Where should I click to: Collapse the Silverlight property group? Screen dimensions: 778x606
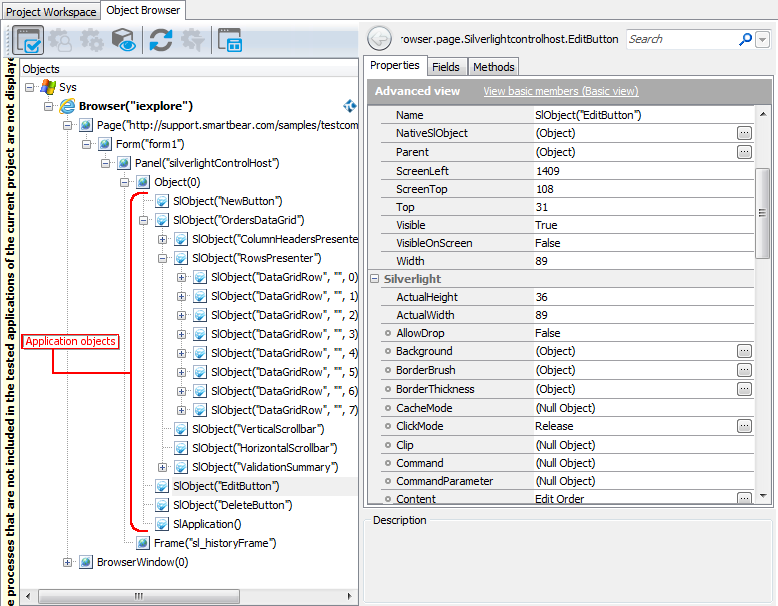(x=375, y=279)
